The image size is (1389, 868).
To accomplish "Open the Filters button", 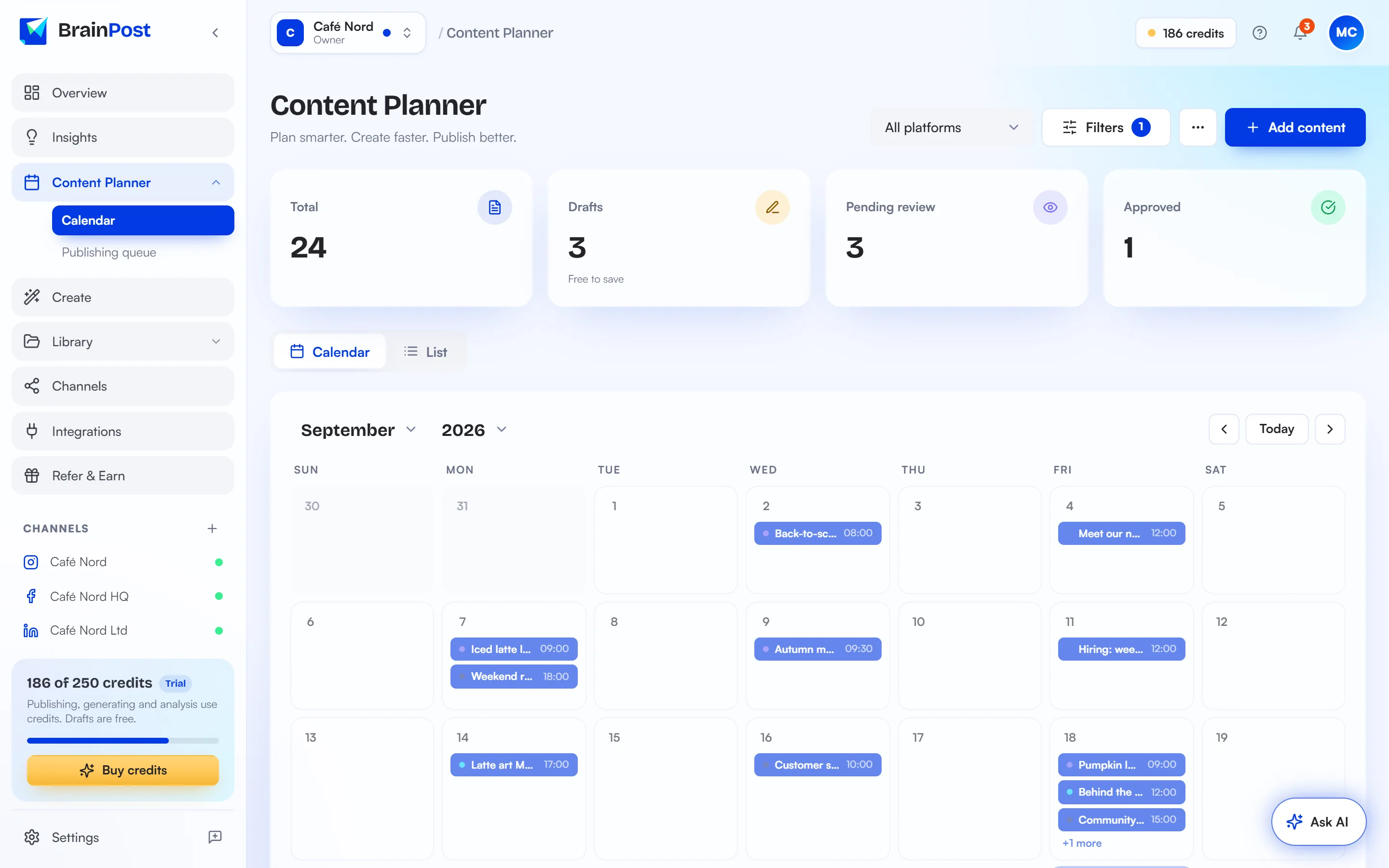I will (1105, 127).
